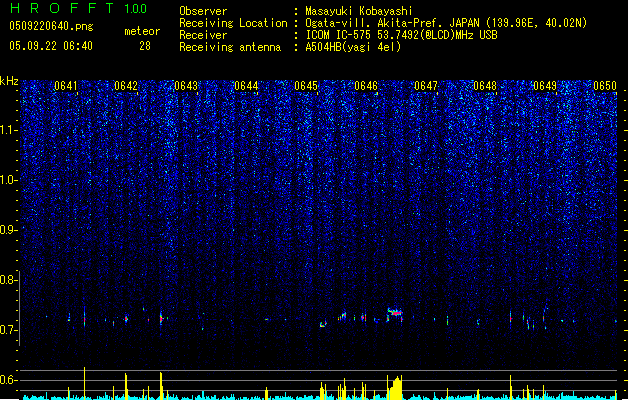The height and width of the screenshot is (400, 629).
Task: Click the ICOM IC-575 receiver value
Action: [x=402, y=35]
